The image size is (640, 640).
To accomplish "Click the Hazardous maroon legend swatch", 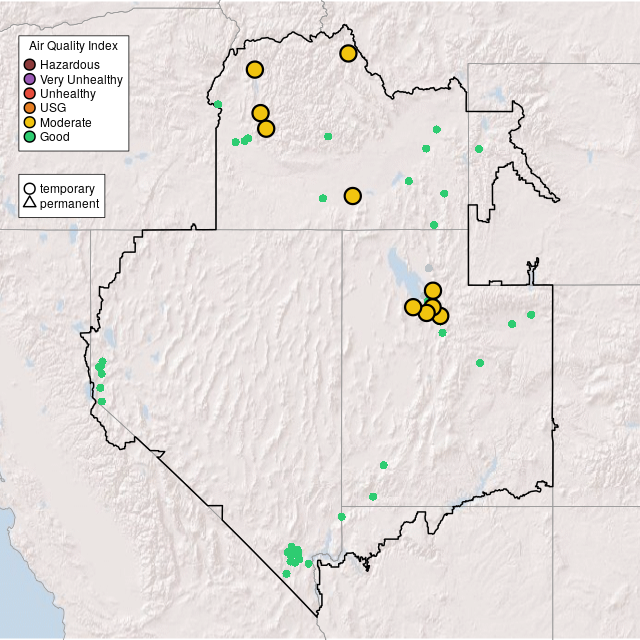I will click(30, 65).
